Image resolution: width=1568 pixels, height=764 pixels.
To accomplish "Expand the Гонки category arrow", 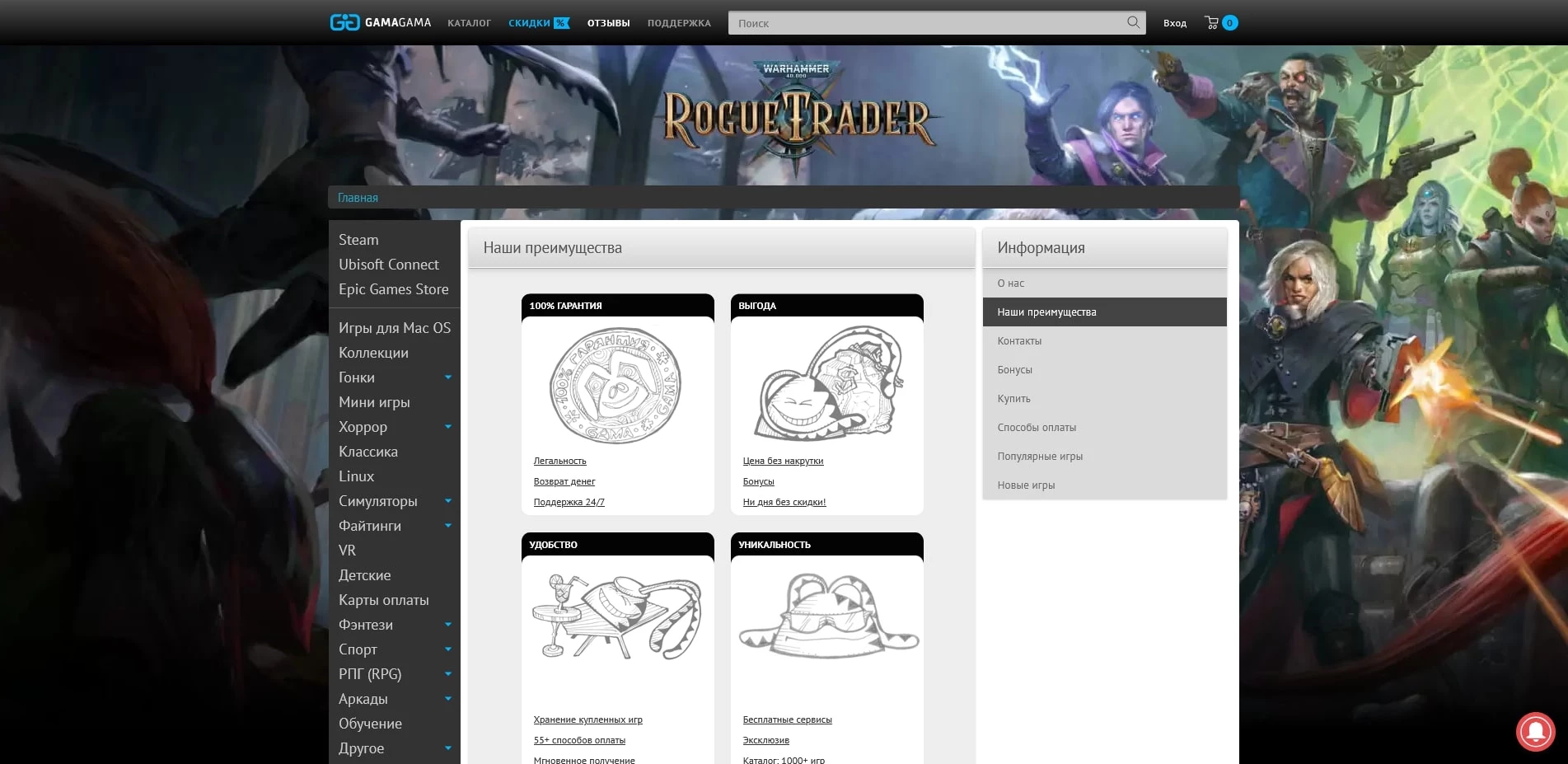I will [x=448, y=377].
